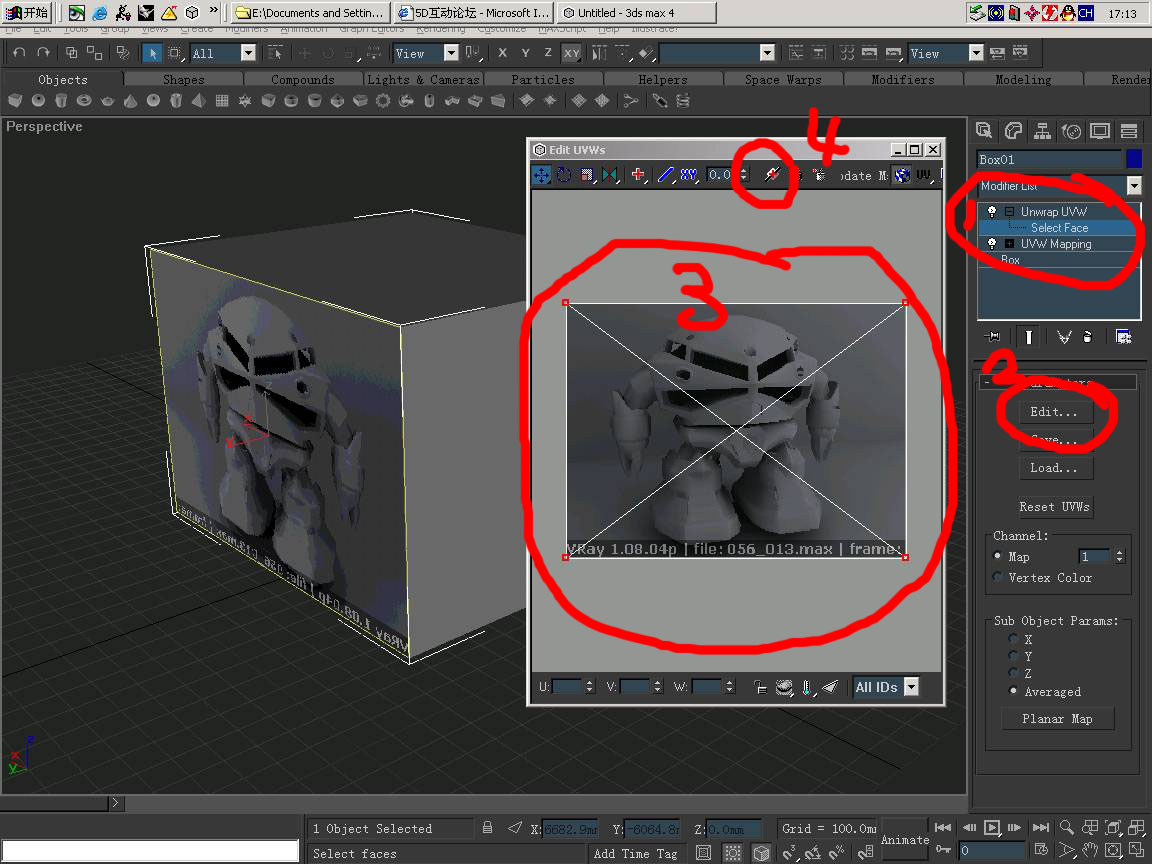Open the Create command panel tab
1152x864 pixels.
pos(984,131)
